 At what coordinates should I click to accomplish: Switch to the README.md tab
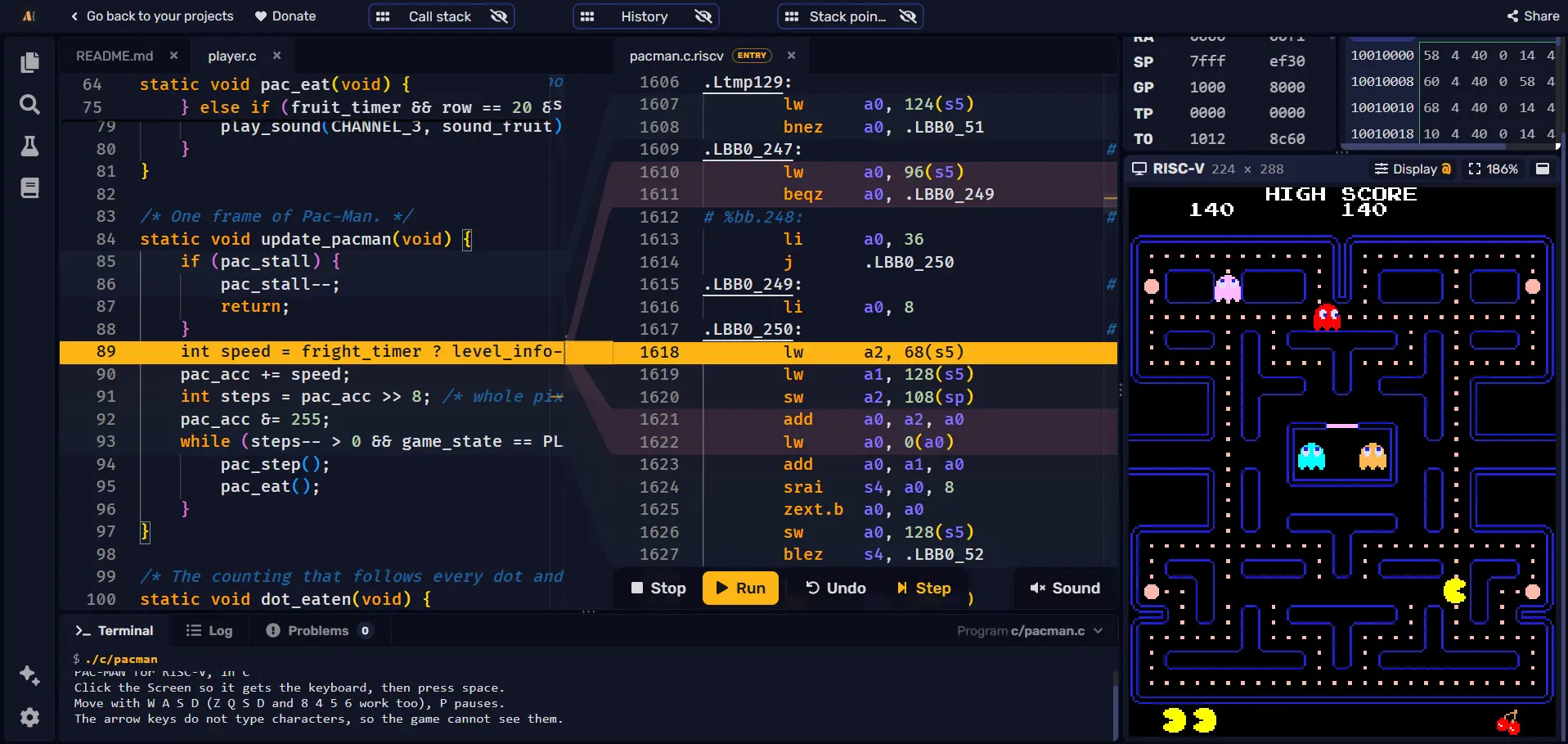tap(115, 56)
